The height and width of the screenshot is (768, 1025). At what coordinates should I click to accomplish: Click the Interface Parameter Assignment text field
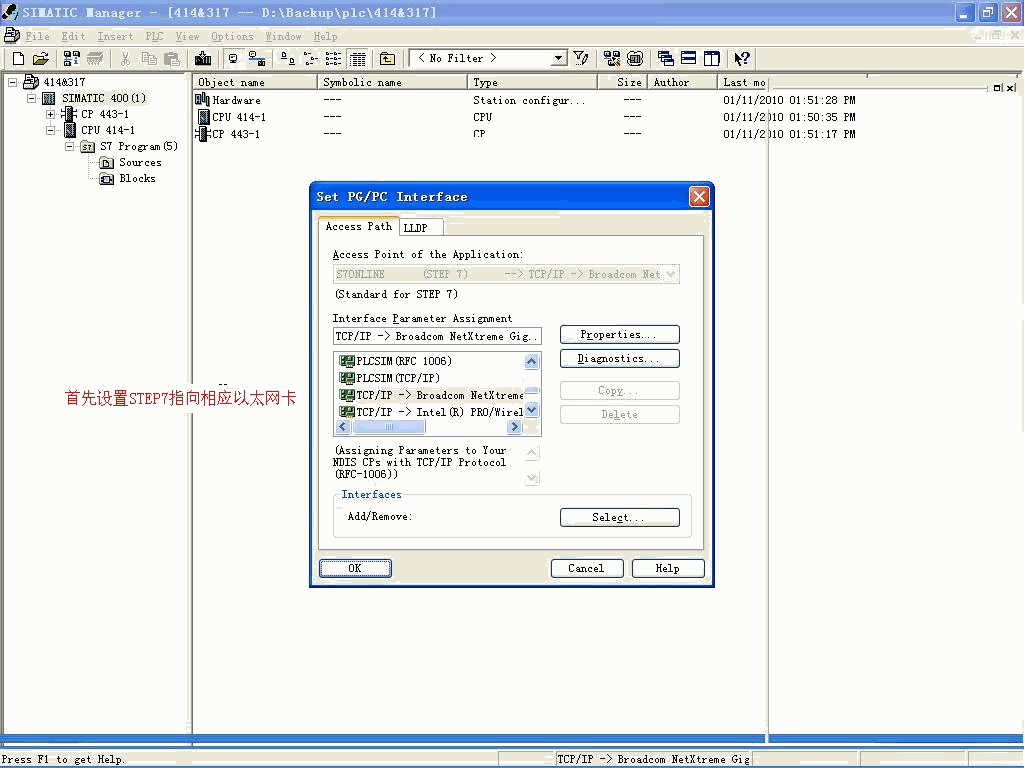point(437,337)
